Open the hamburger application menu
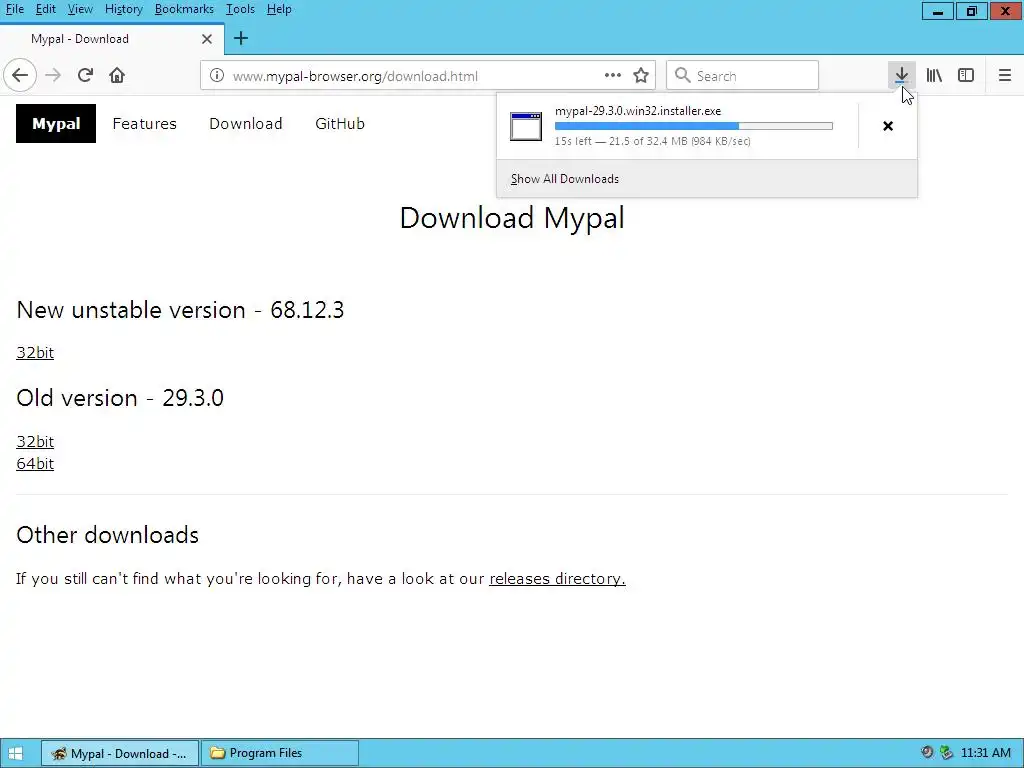 (1004, 76)
